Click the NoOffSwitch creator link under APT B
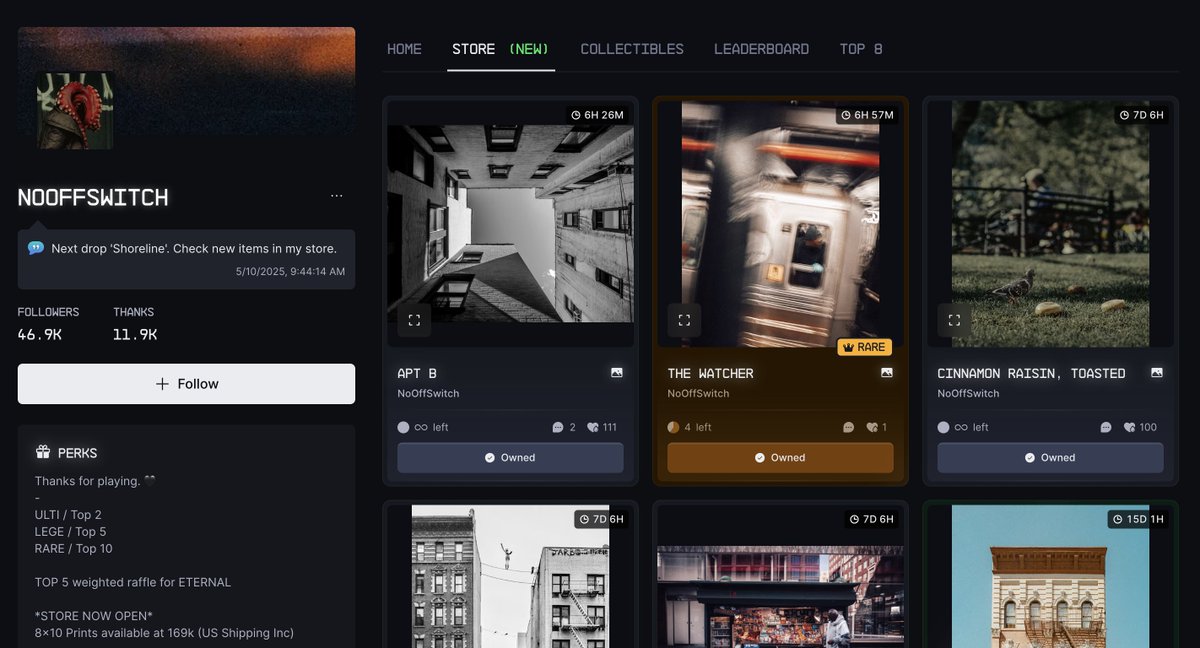 [428, 393]
